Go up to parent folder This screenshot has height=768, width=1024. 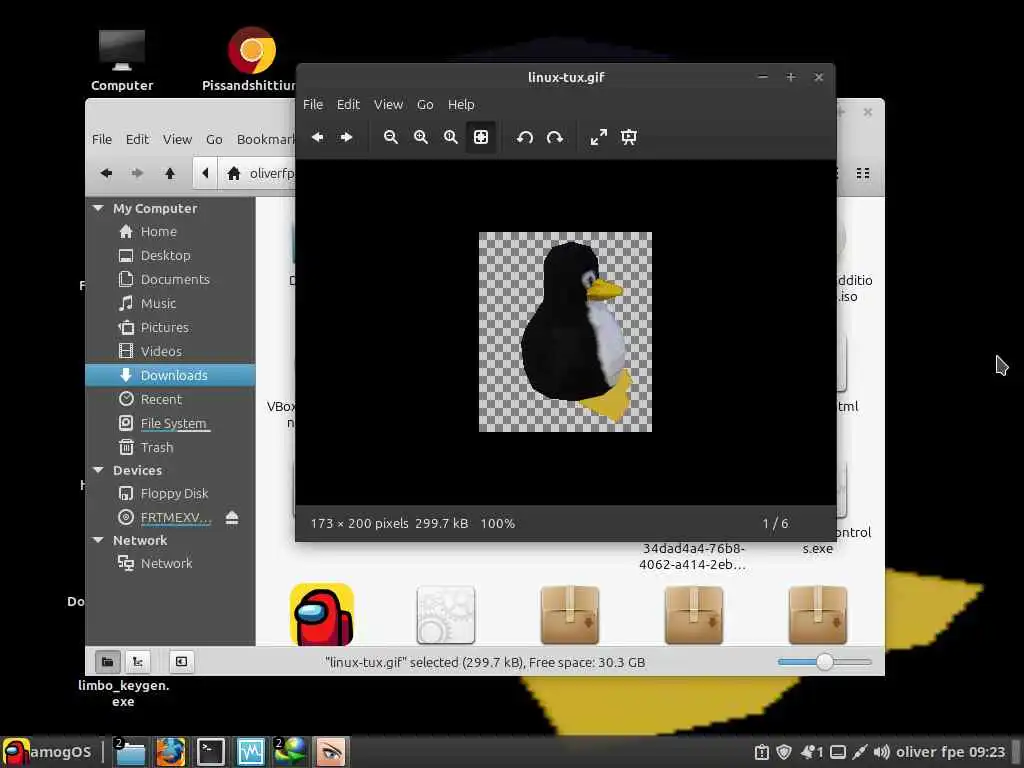coord(170,173)
